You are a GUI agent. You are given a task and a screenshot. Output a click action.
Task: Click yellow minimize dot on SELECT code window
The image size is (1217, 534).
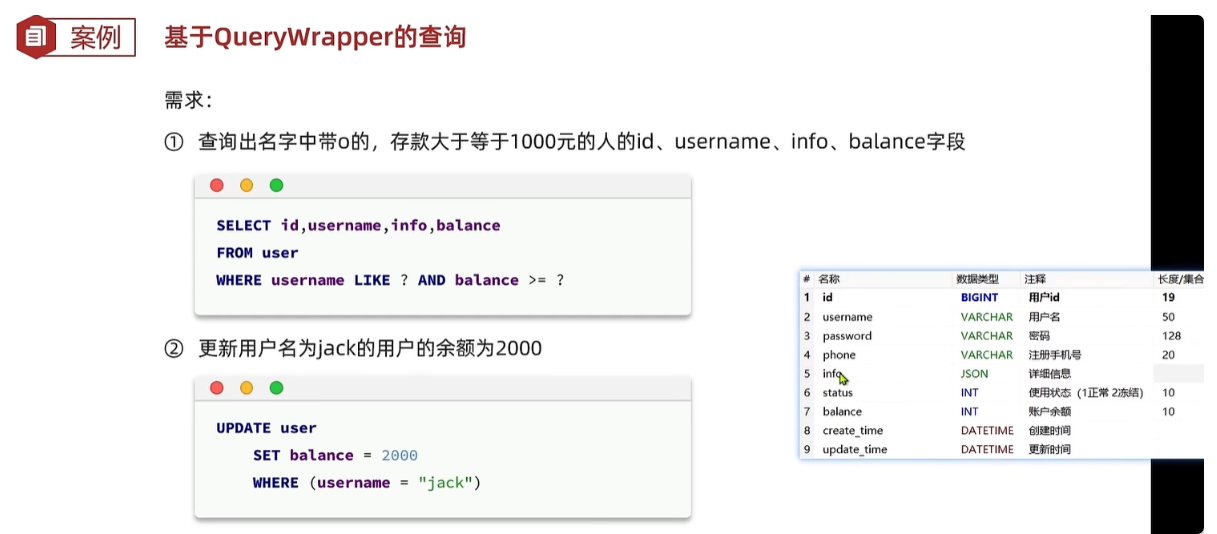[x=247, y=185]
